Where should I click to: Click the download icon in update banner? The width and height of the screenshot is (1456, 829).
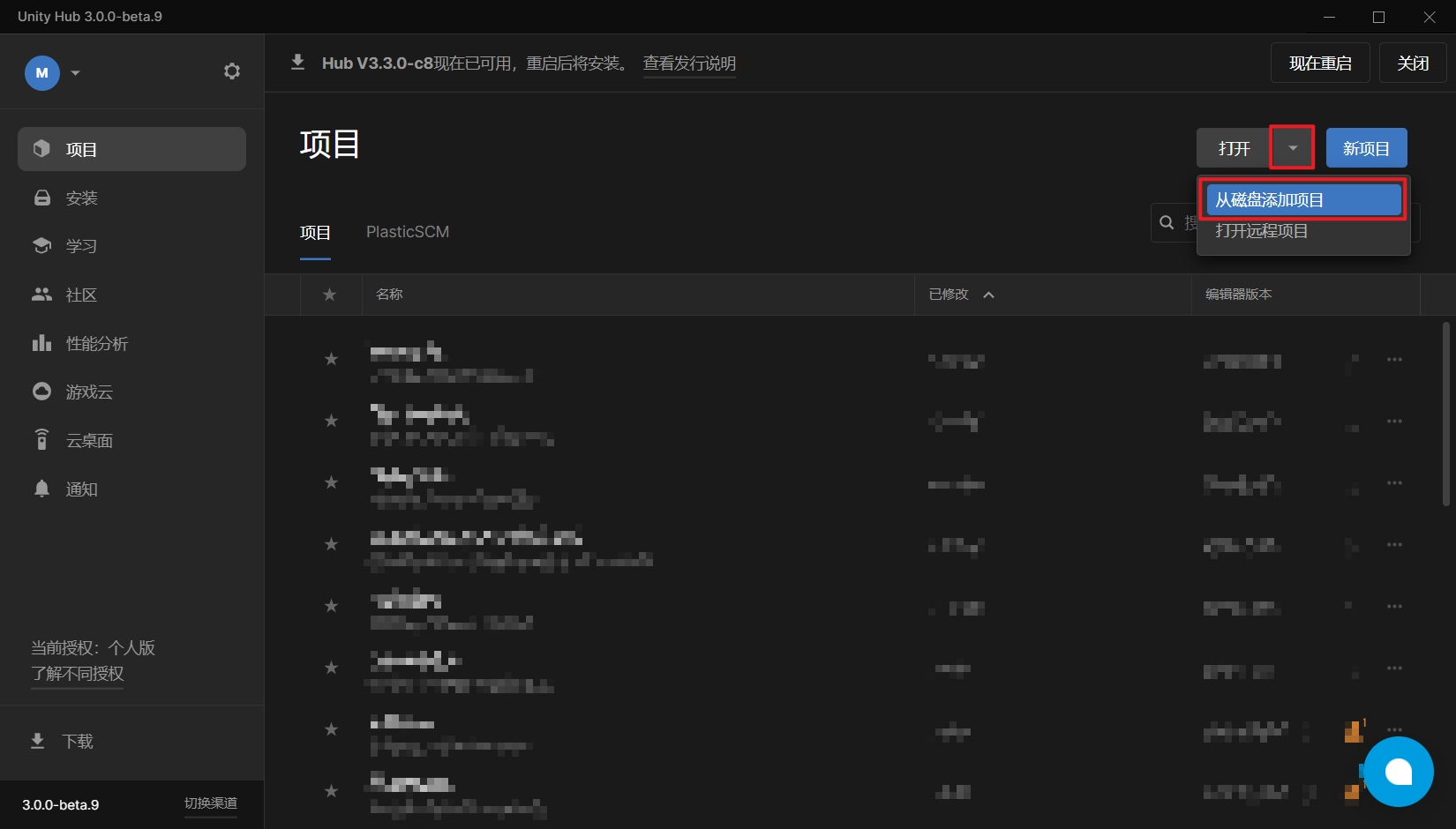pyautogui.click(x=298, y=63)
